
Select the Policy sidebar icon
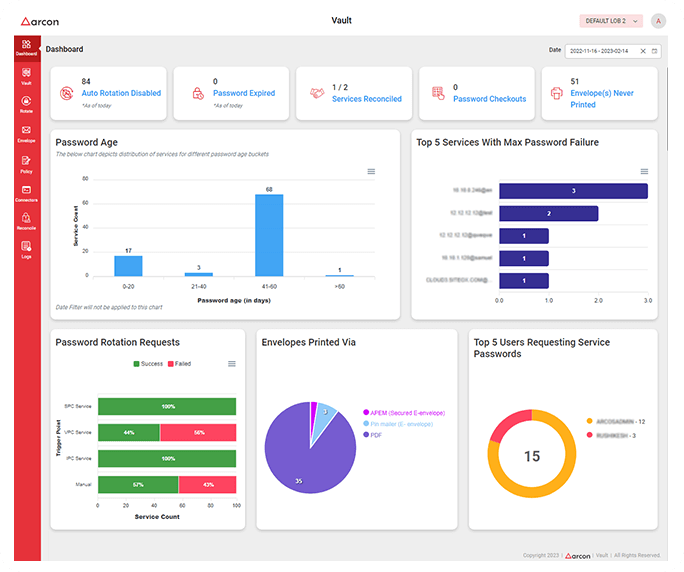coord(26,163)
